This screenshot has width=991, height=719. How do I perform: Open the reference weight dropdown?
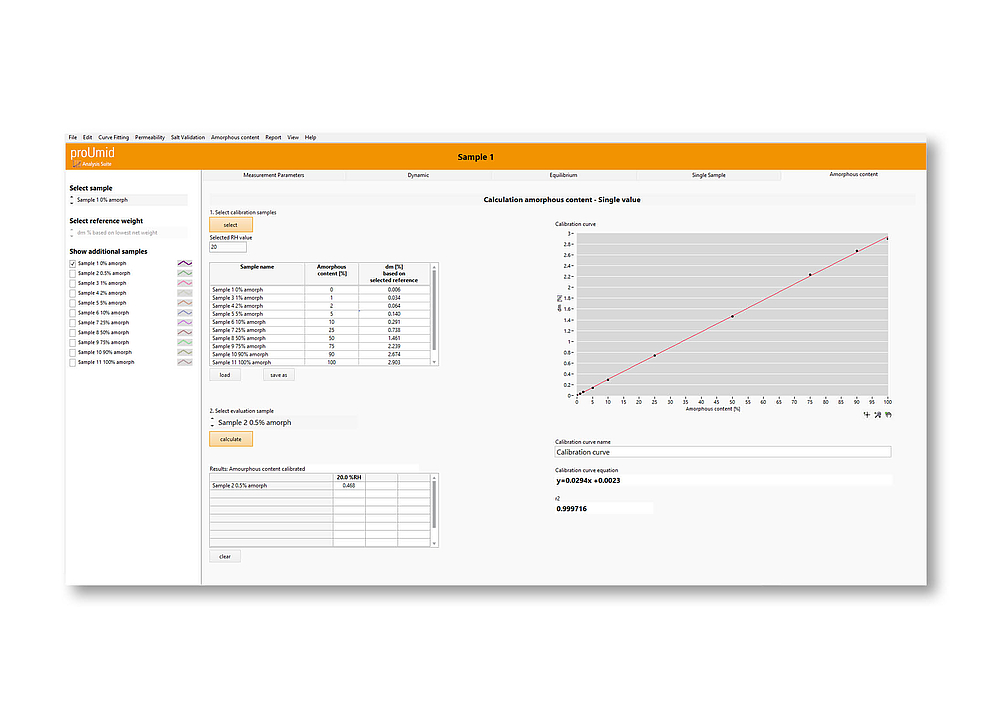click(128, 232)
